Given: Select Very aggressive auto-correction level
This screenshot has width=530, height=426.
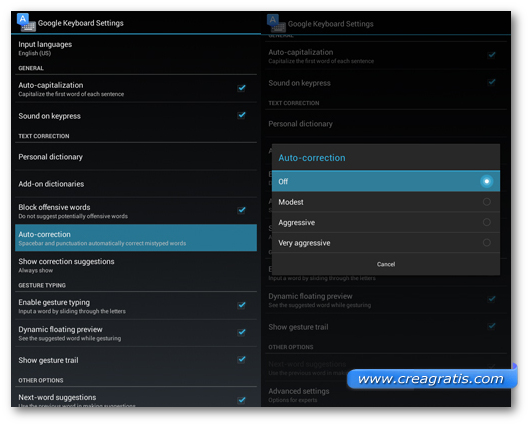Looking at the screenshot, I should (386, 242).
